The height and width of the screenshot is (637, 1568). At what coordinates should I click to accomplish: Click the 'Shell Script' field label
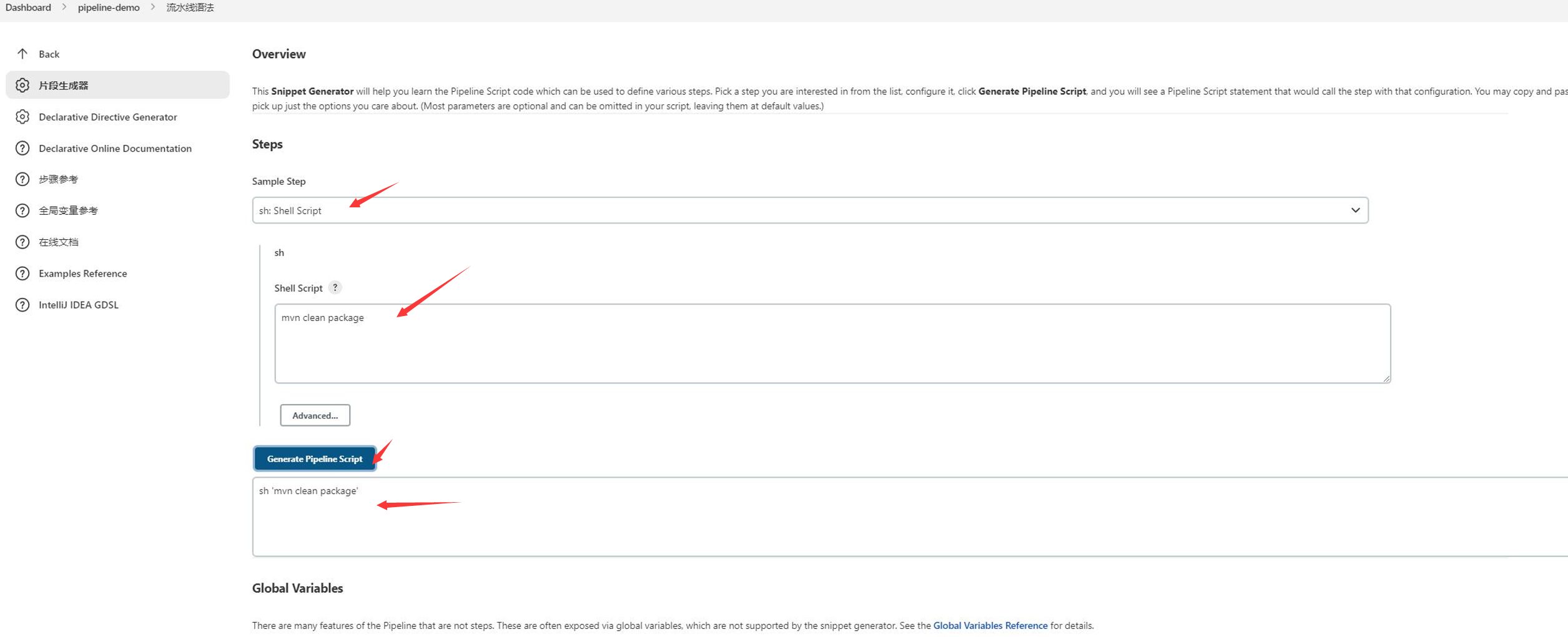298,288
